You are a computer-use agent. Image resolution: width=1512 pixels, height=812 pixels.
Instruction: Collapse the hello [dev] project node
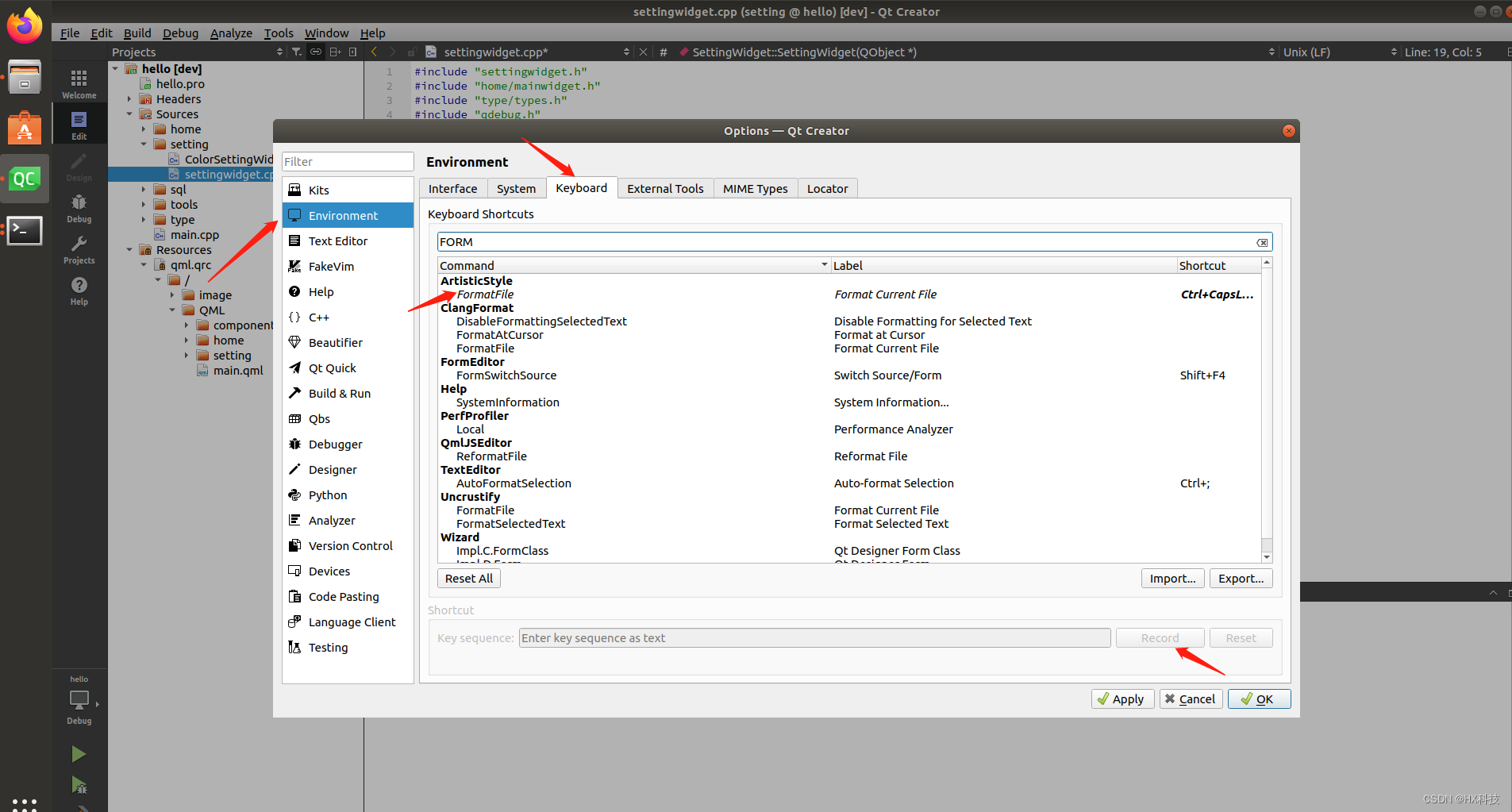pos(116,69)
